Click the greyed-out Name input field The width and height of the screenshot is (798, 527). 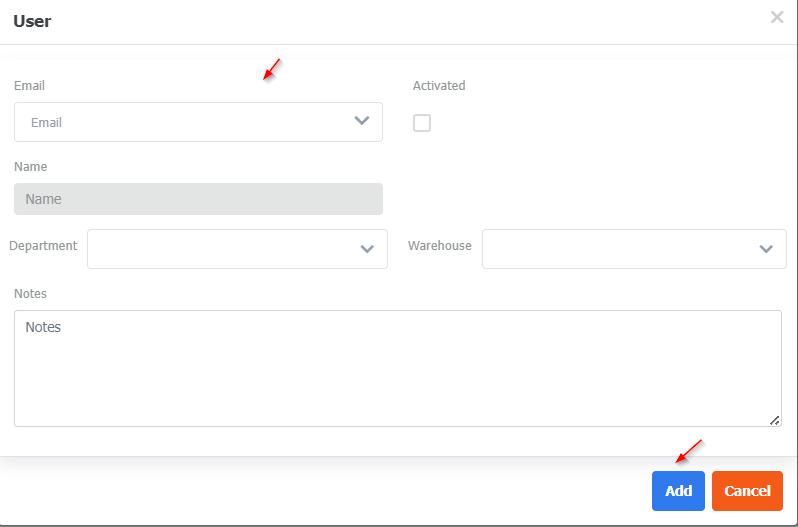click(x=198, y=199)
